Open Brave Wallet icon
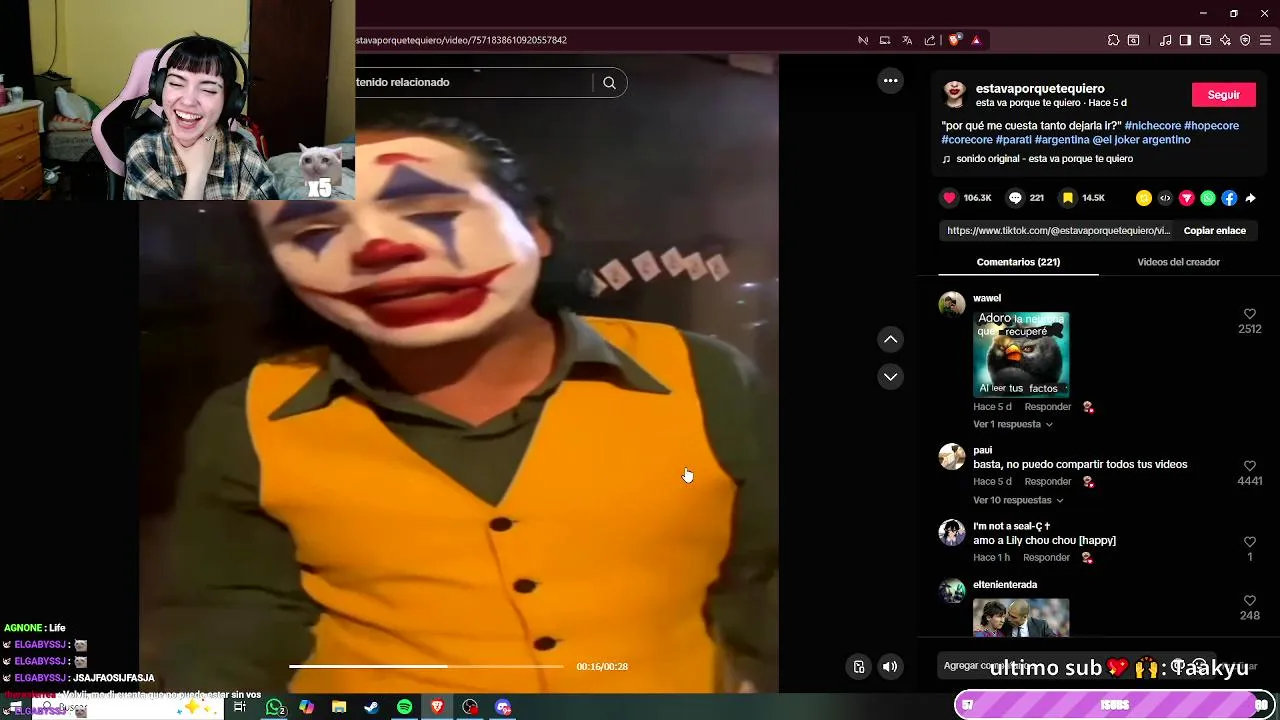 click(x=1205, y=40)
